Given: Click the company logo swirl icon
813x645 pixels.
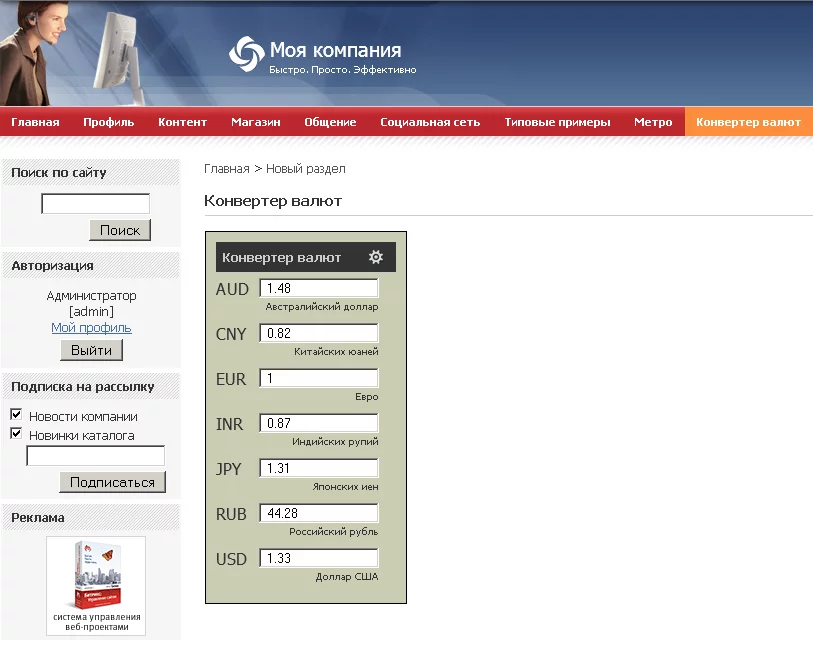Looking at the screenshot, I should (245, 54).
